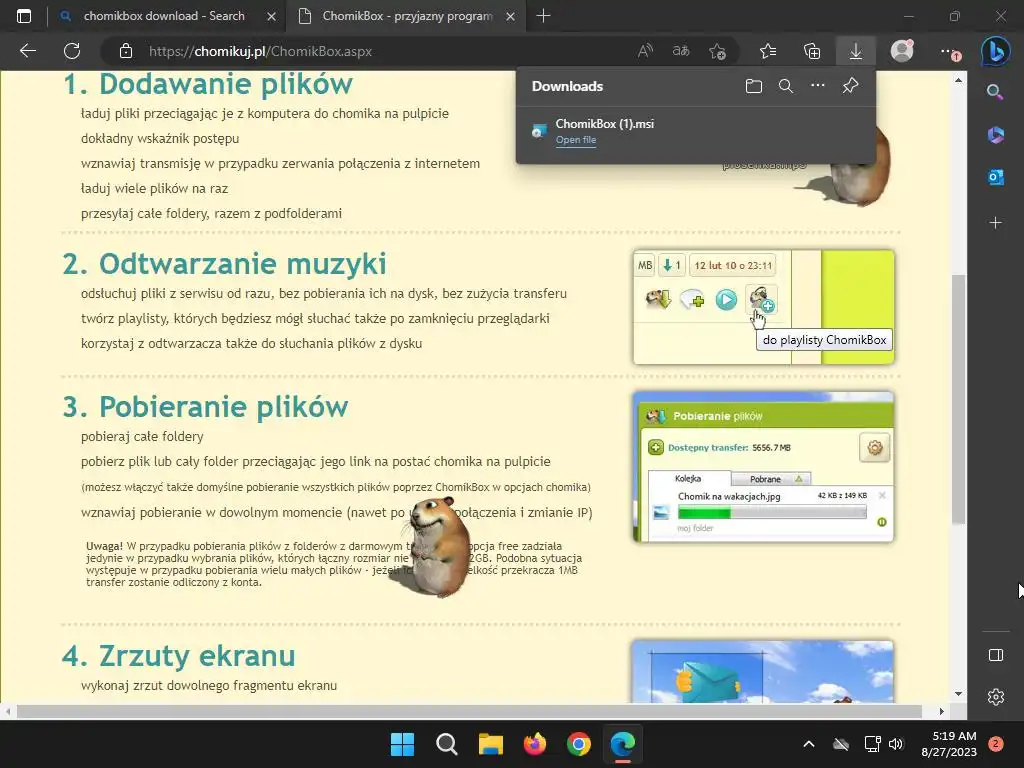This screenshot has width=1024, height=768.
Task: Search downloads with magnifier icon
Action: [786, 86]
